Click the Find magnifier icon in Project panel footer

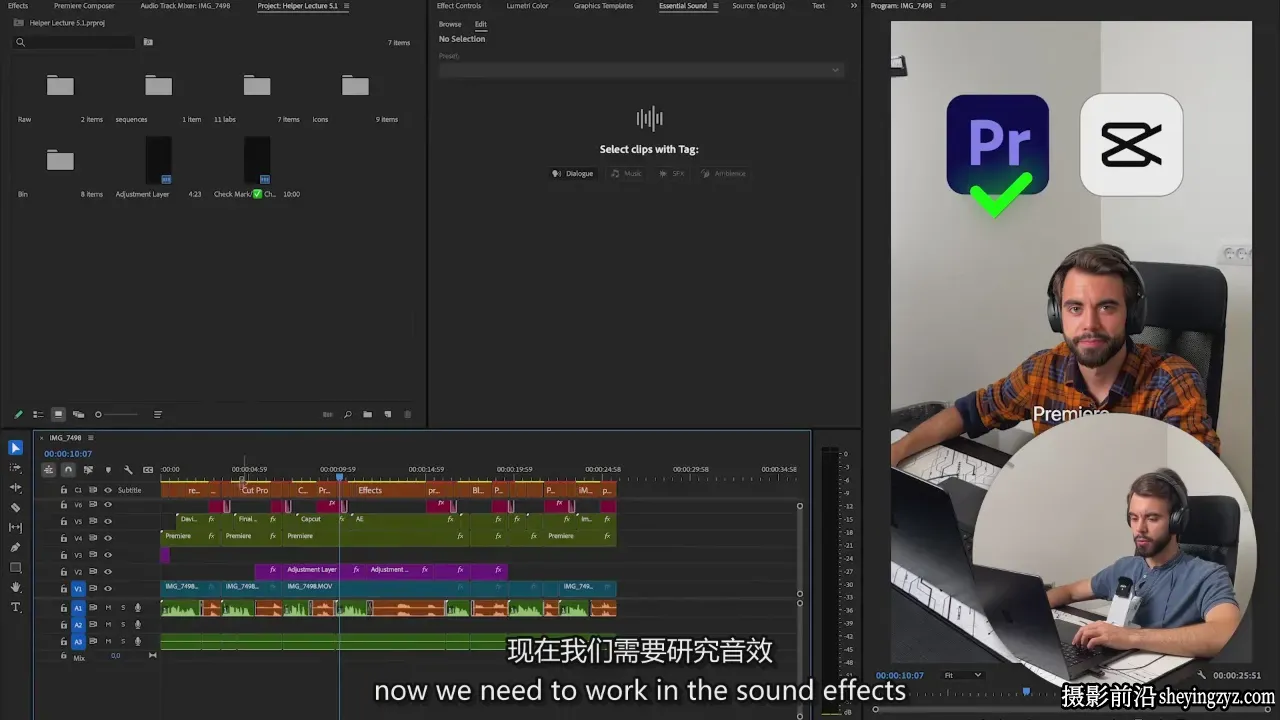coord(347,414)
